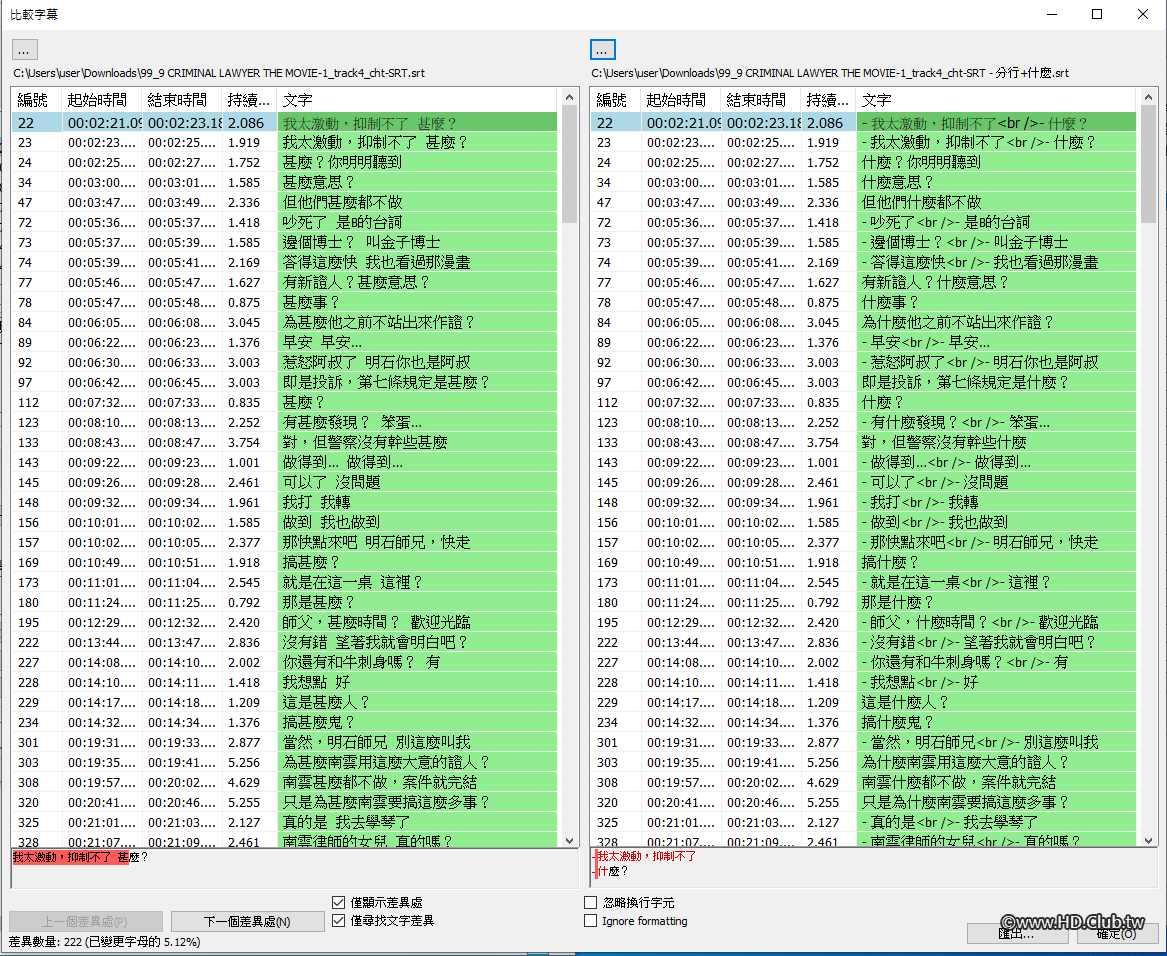Enable the 僅顯示差異處 checkbox

pos(339,901)
